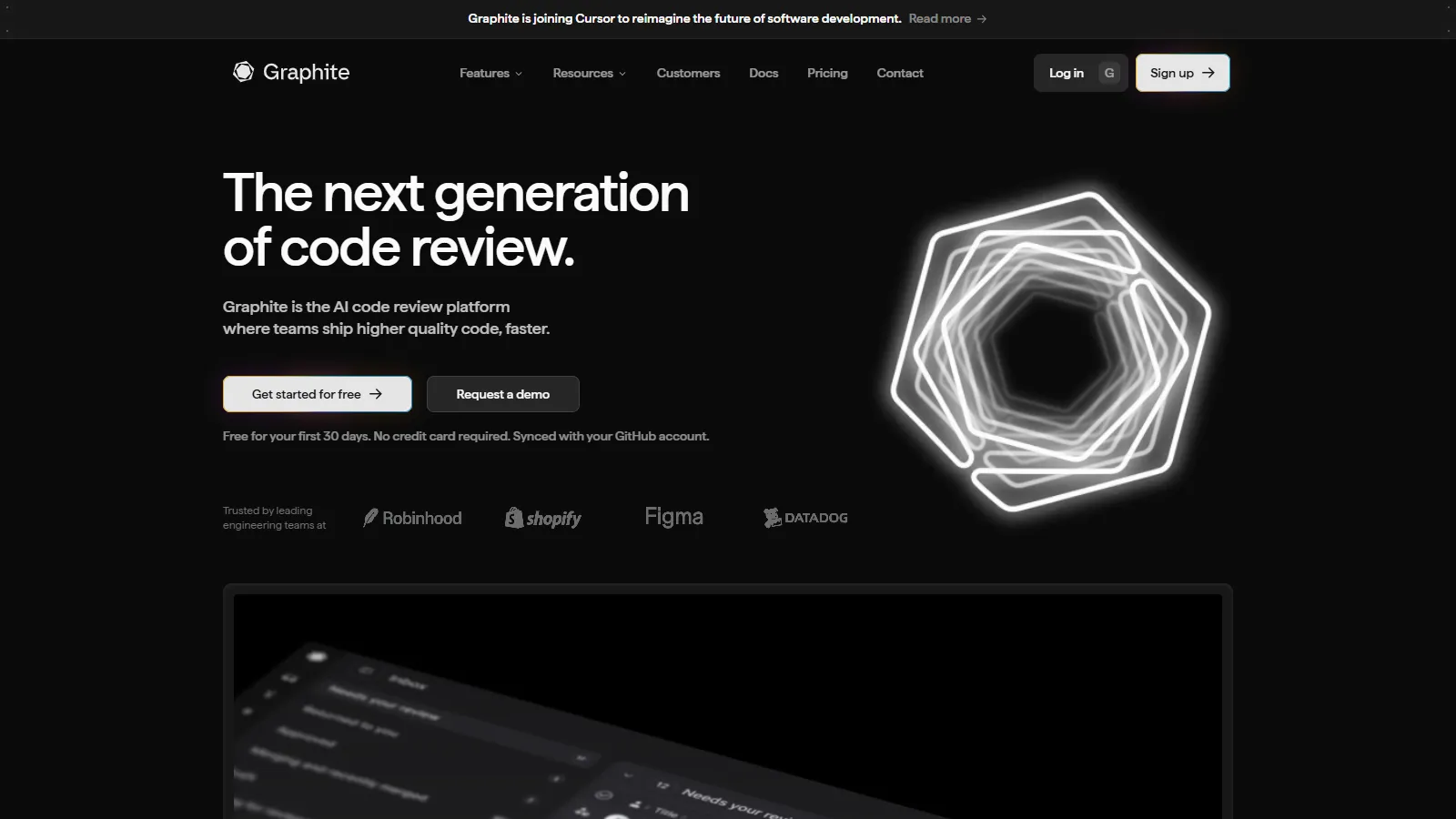Click the Robinhood feather logo

pos(370,518)
